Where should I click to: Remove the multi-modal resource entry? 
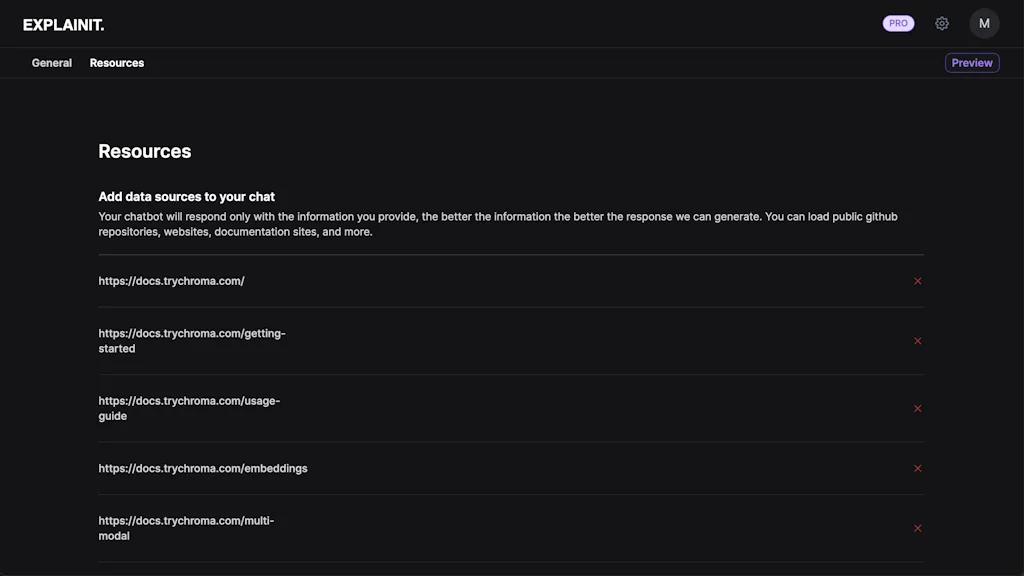point(917,528)
